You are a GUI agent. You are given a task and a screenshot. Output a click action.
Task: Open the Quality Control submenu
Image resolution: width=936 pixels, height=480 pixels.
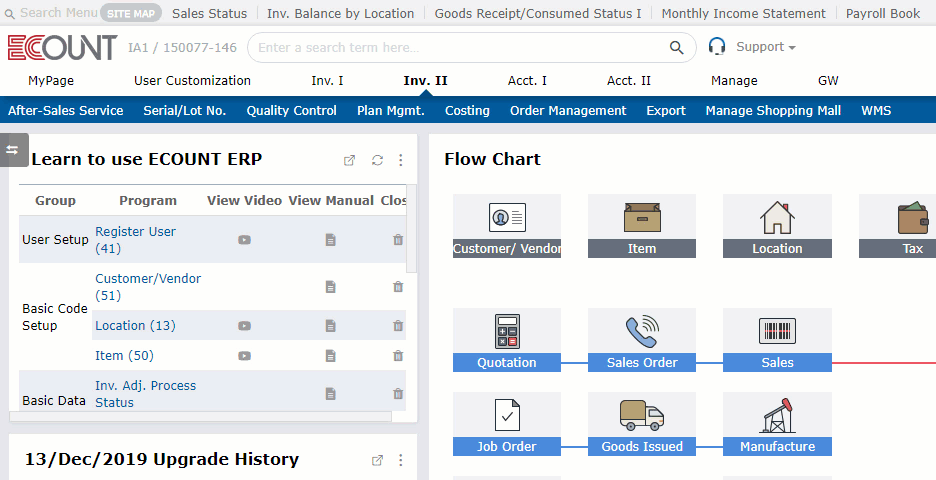point(291,111)
